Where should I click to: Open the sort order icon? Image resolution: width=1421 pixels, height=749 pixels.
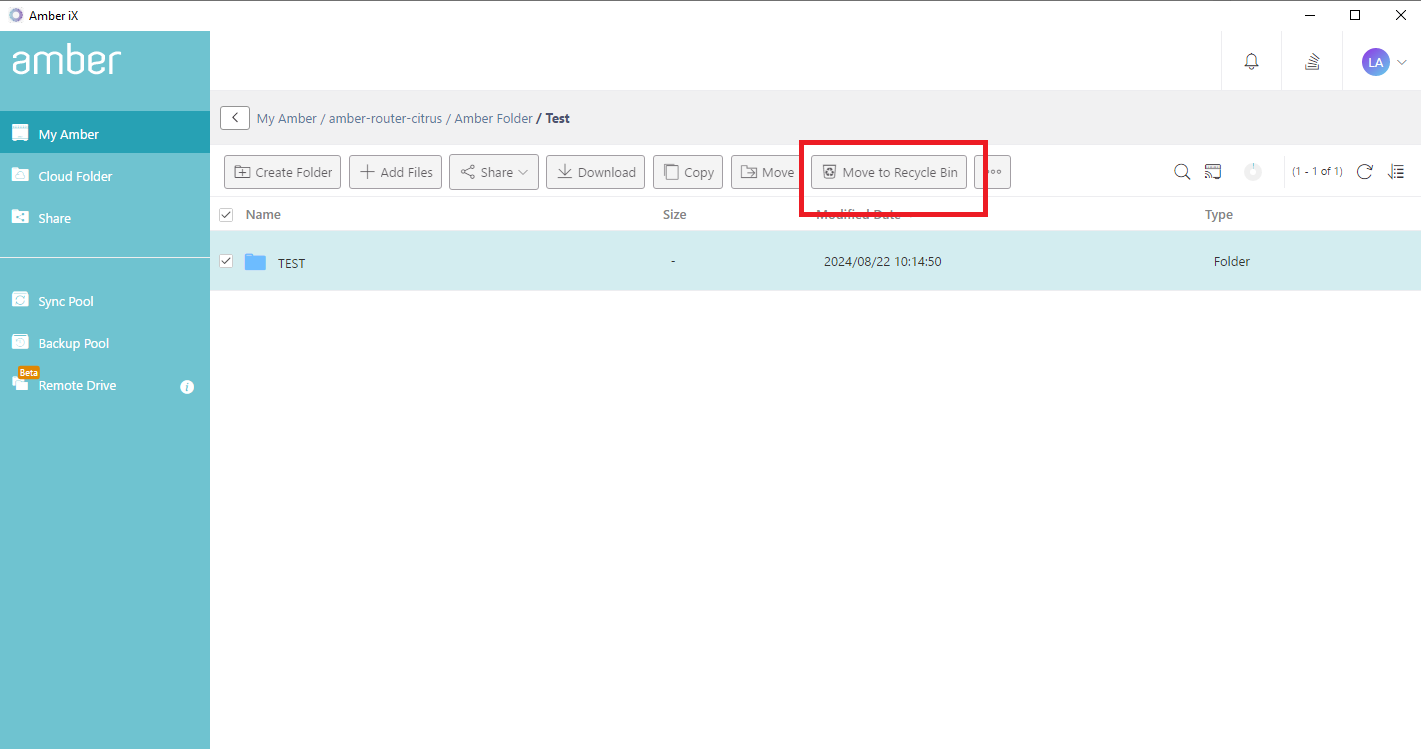click(x=1396, y=172)
